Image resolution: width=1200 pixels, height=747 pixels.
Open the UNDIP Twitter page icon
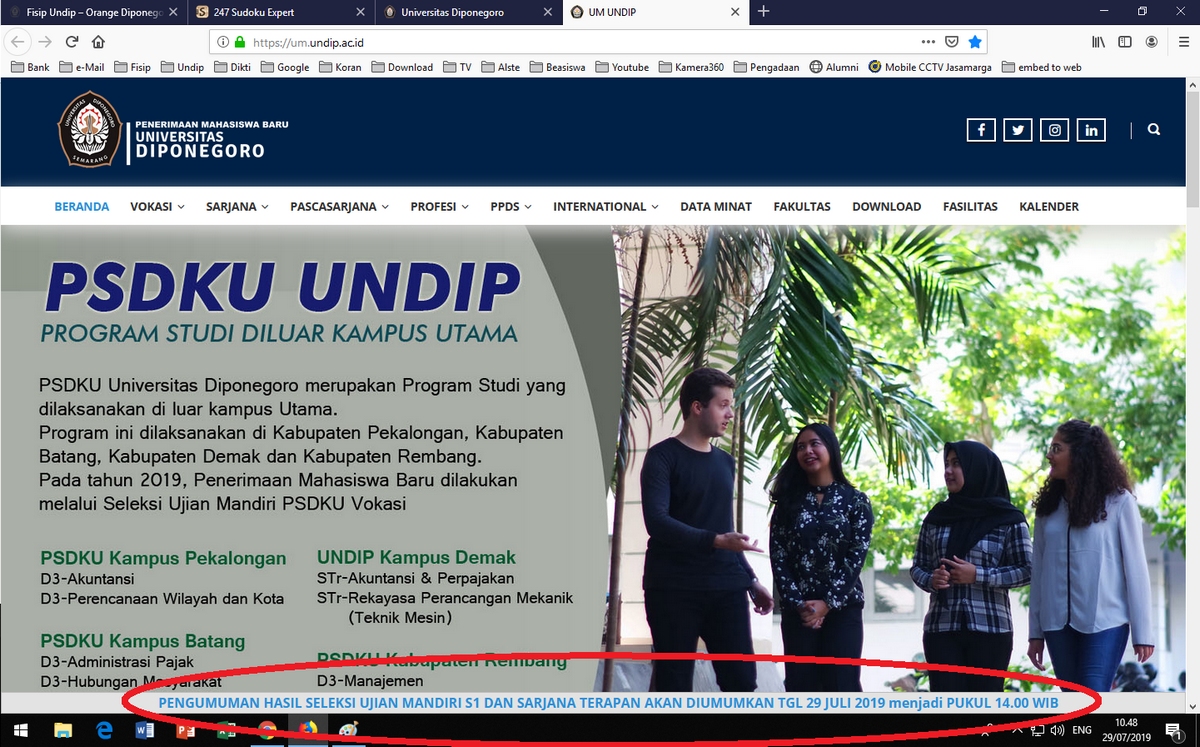click(x=1018, y=130)
